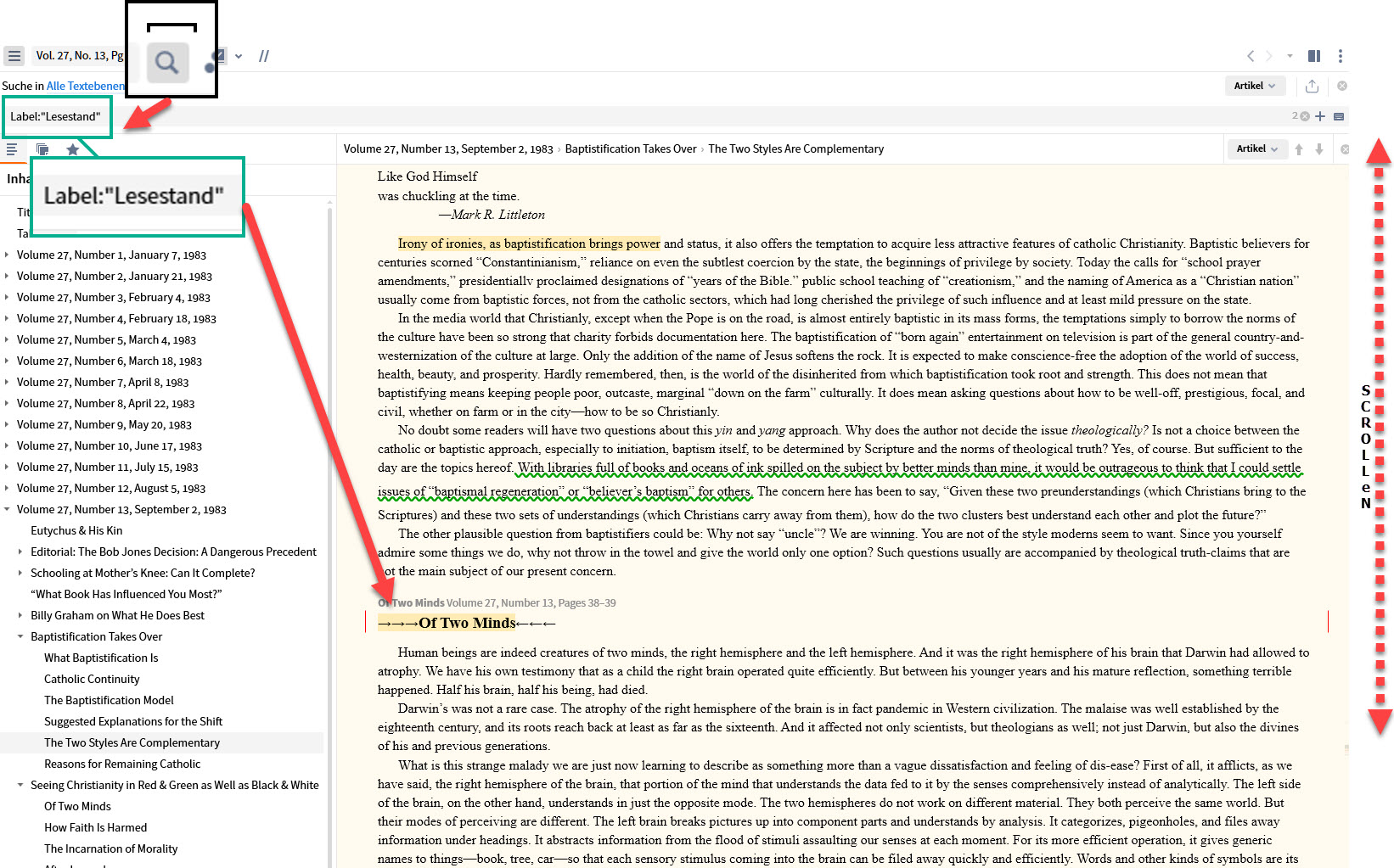This screenshot has width=1394, height=868.
Task: Click breadcrumb Volume 27, Number 13, September 2, 1983
Action: pyautogui.click(x=448, y=148)
